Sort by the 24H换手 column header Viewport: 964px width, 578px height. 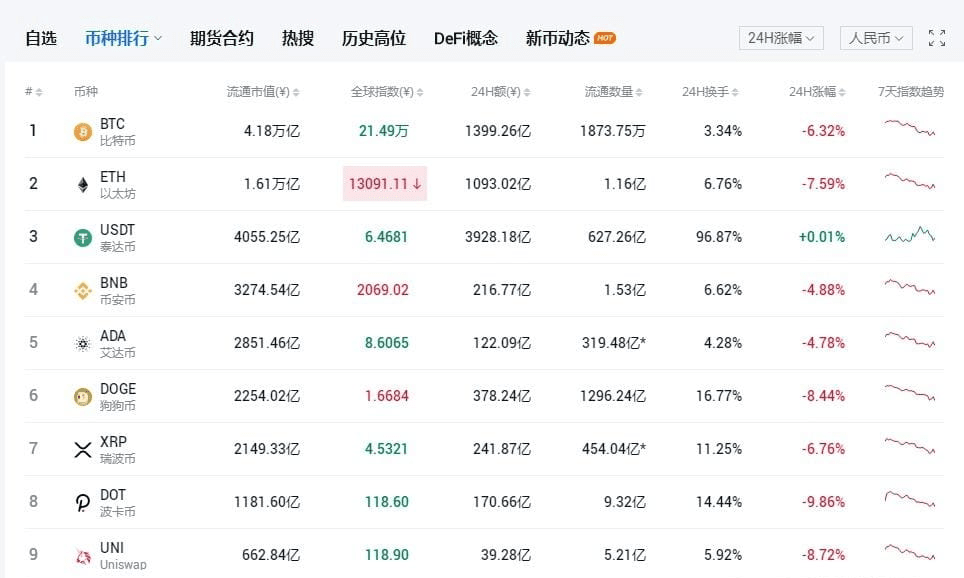click(x=710, y=92)
